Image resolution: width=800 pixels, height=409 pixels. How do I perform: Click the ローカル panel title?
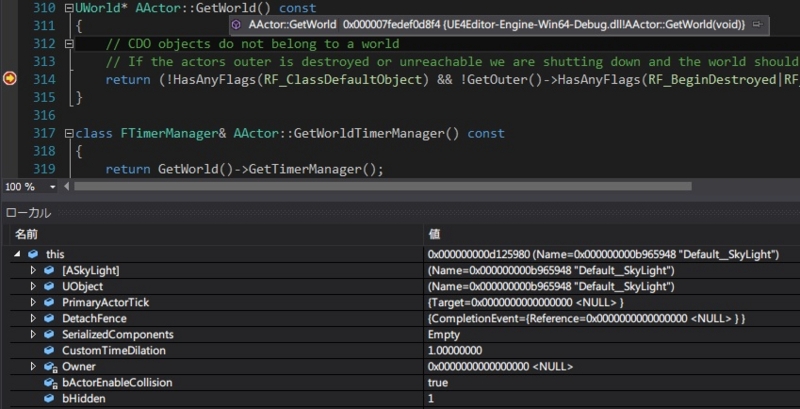coord(28,213)
